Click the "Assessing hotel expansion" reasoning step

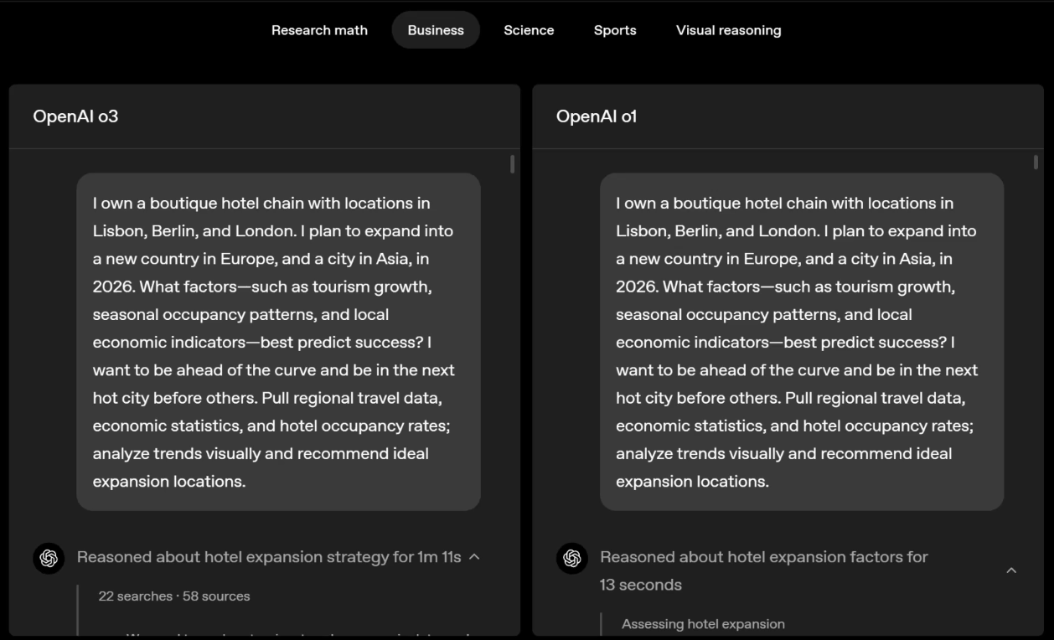tap(703, 624)
